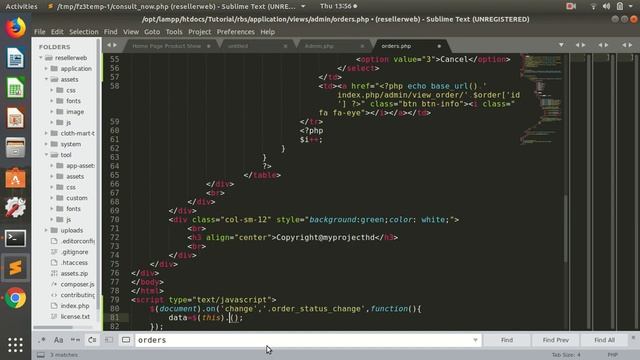Expand the uploads folder
The width and height of the screenshot is (640, 360).
(x=46, y=230)
